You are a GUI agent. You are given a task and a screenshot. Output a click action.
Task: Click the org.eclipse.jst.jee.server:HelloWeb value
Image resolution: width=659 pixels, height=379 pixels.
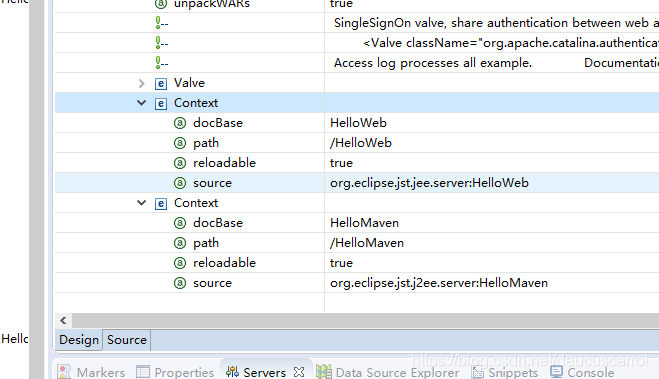429,183
